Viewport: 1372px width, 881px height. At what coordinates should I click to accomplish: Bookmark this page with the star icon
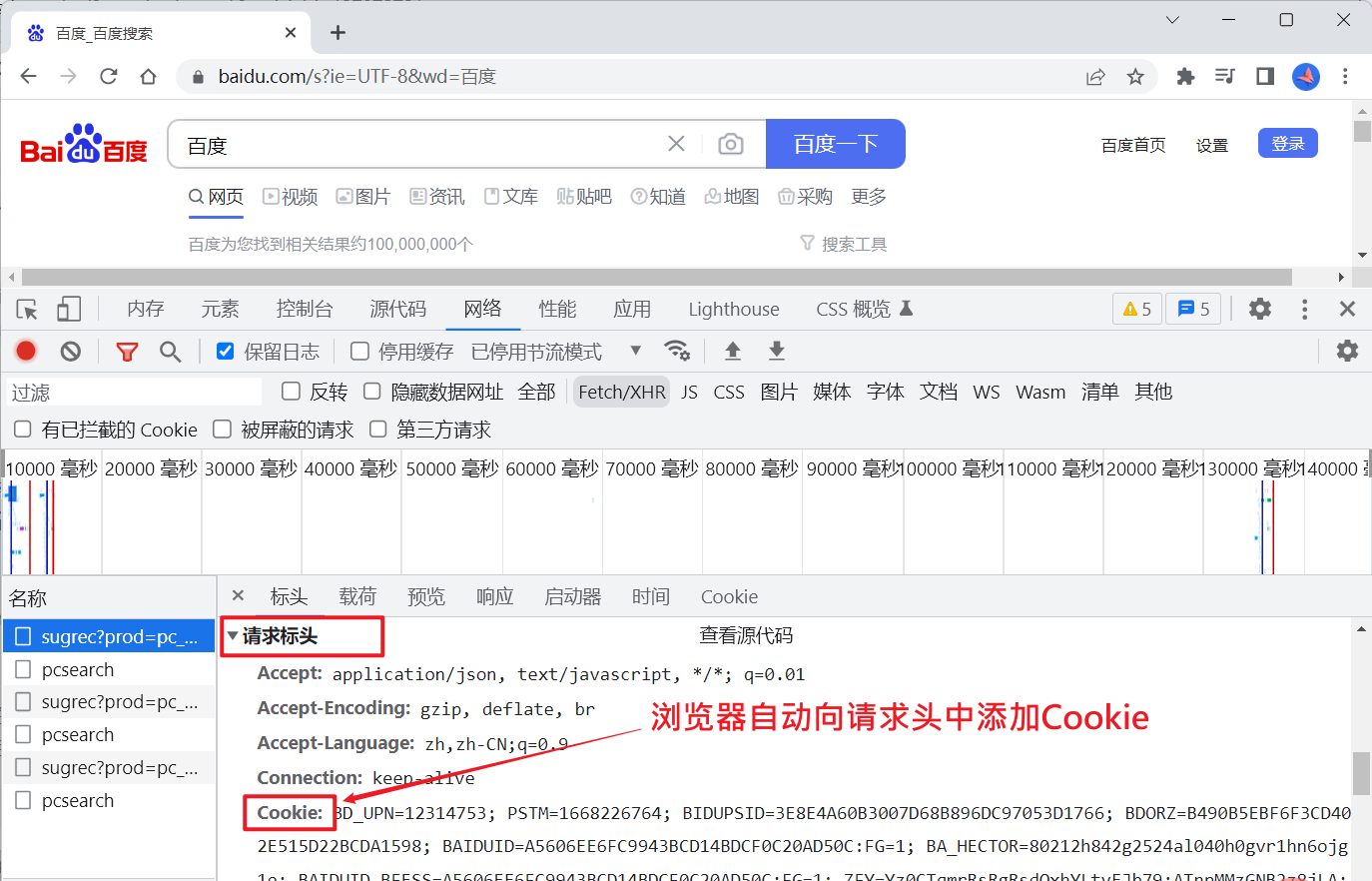1135,77
